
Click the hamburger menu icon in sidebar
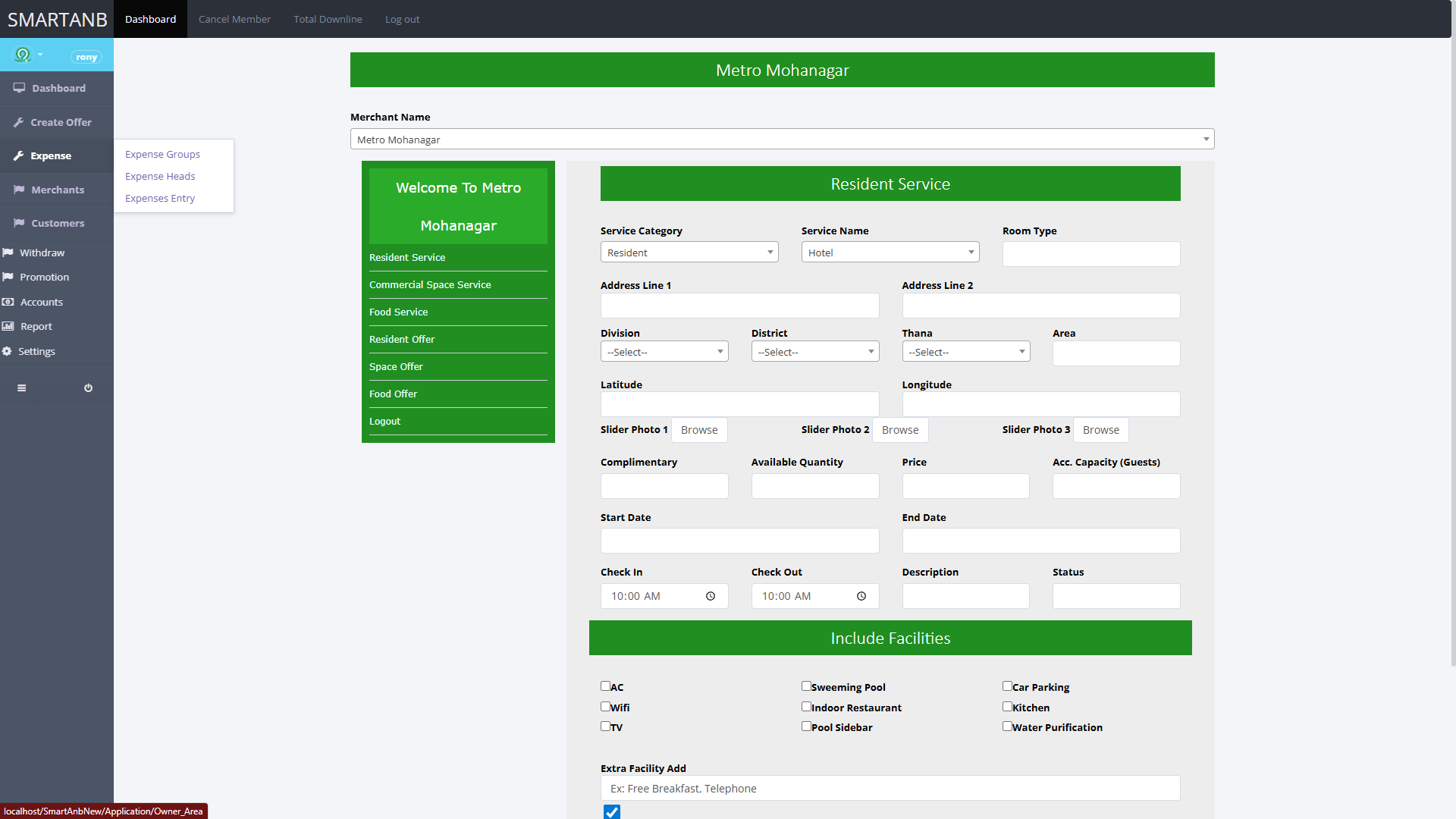[22, 388]
